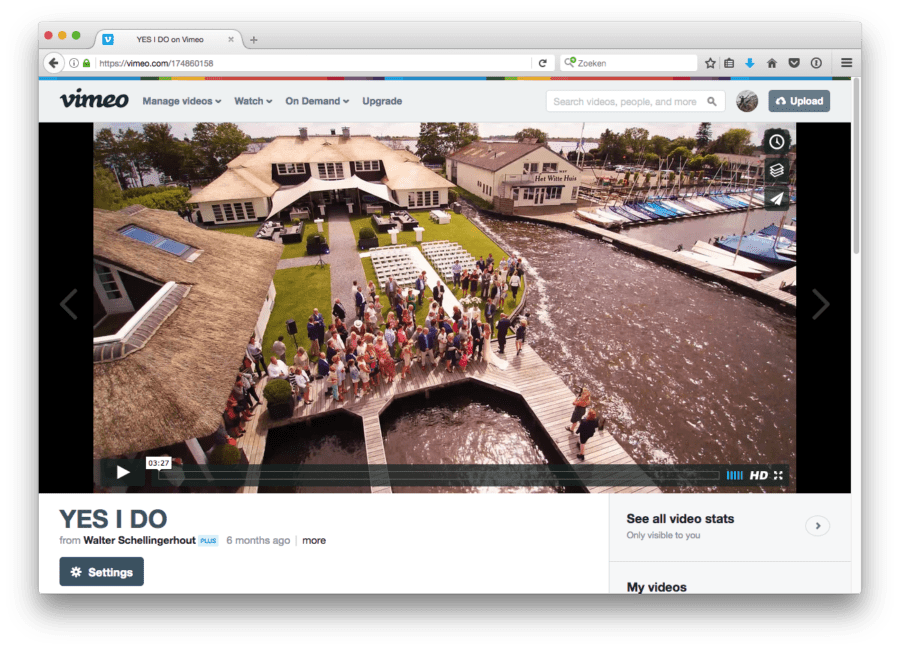Viewport: 900px width, 649px height.
Task: Enter fullscreen mode in player
Action: coord(778,475)
